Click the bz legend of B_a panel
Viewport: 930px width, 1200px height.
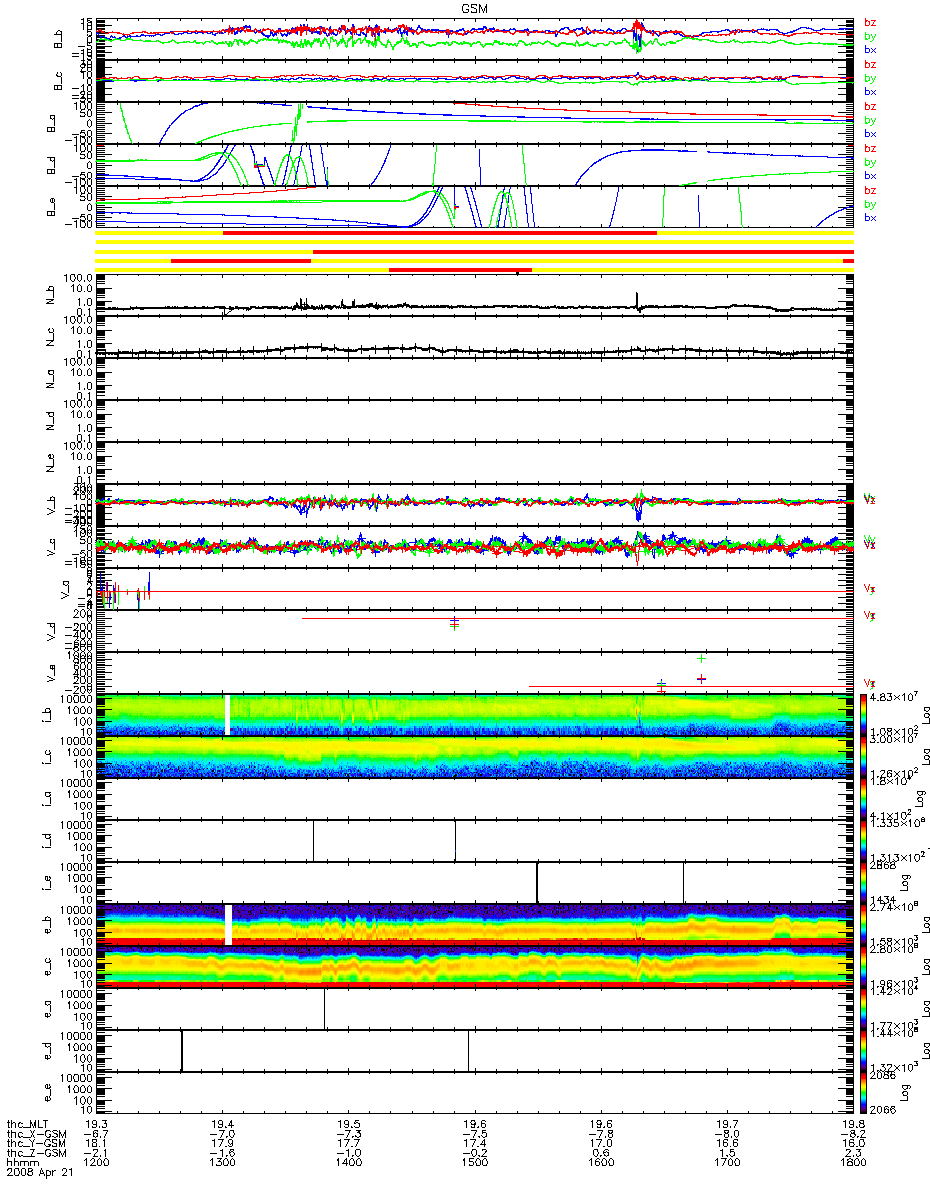click(870, 106)
